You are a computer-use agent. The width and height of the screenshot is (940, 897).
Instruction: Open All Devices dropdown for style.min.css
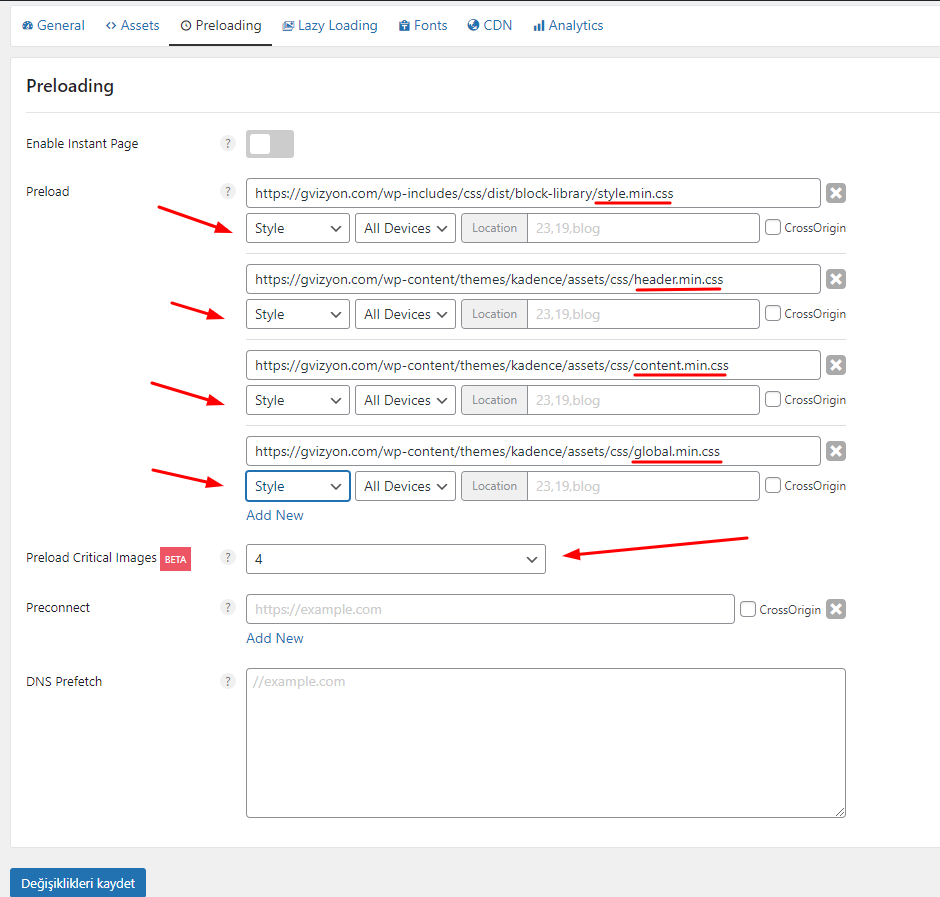click(405, 228)
